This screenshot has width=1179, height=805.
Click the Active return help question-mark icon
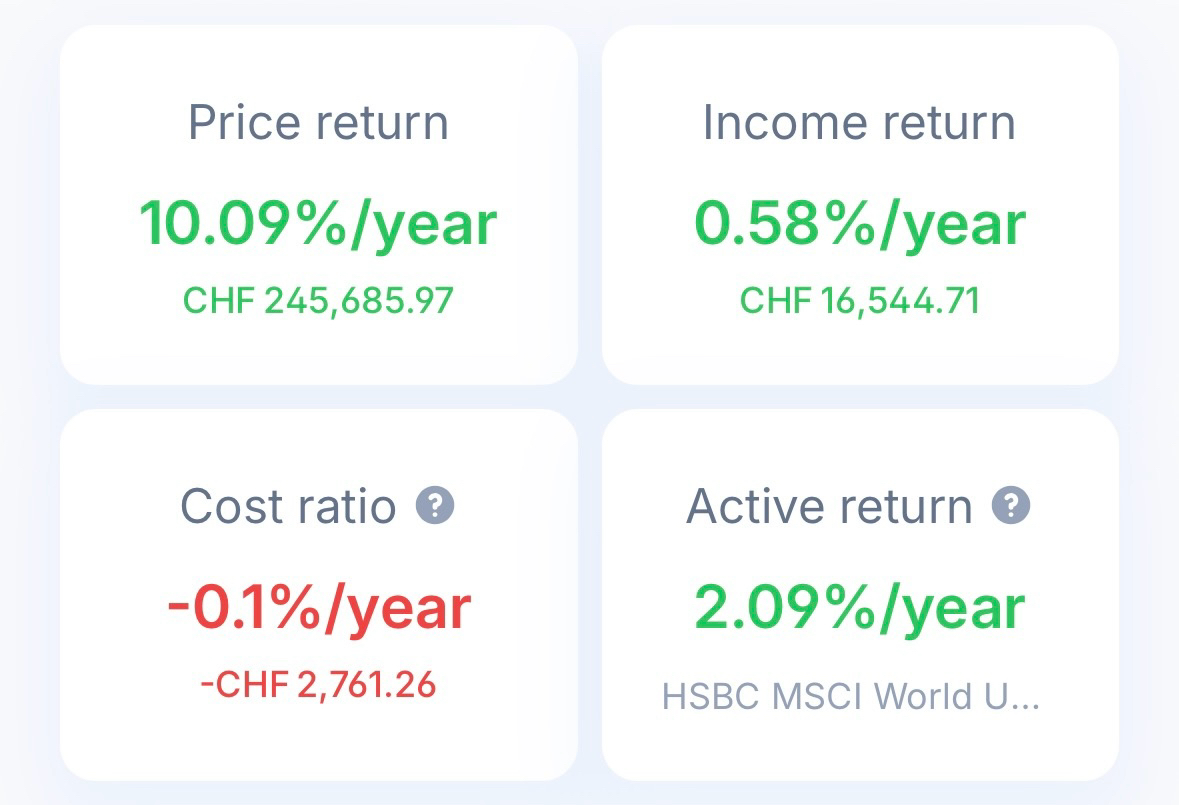(x=1010, y=505)
